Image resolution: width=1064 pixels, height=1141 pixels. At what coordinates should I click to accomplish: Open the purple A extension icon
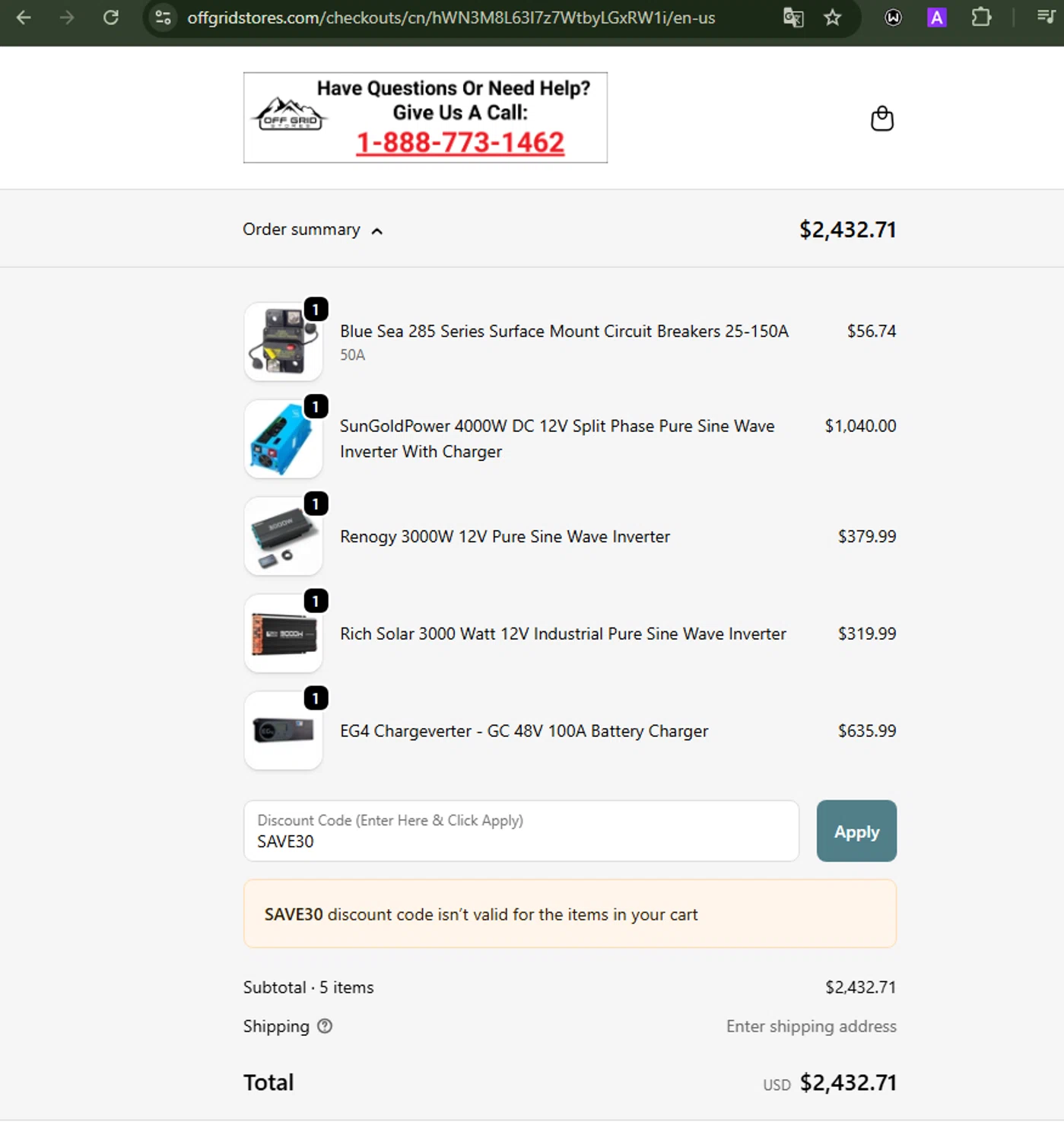tap(937, 17)
